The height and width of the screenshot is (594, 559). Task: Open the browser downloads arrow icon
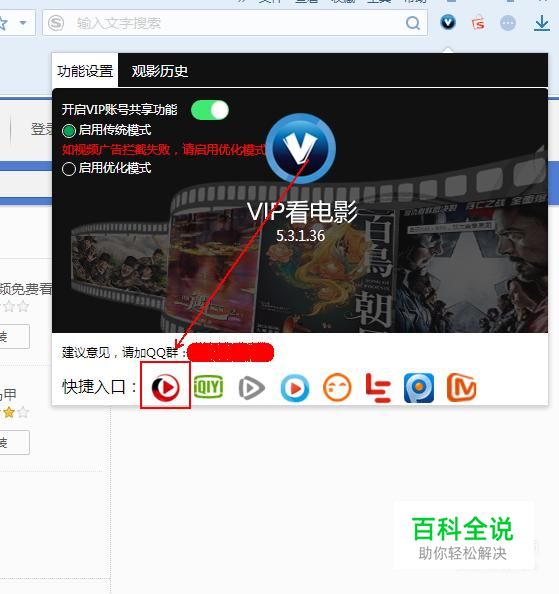tap(542, 23)
